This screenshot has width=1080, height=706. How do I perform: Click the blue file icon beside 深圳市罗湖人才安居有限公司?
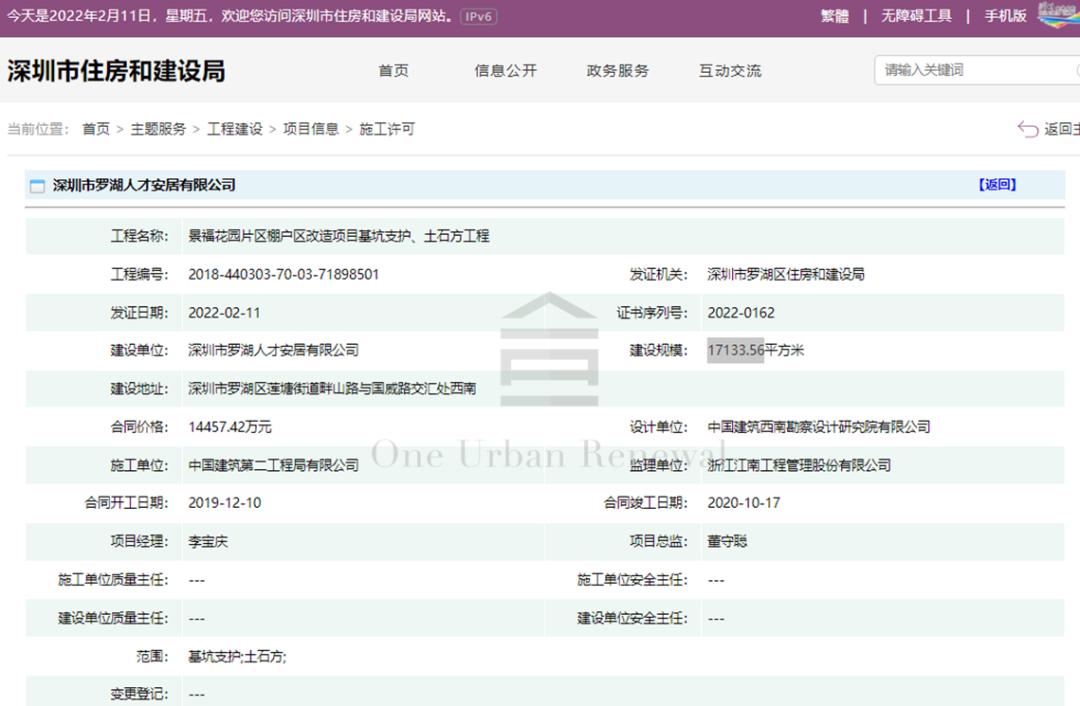[38, 184]
